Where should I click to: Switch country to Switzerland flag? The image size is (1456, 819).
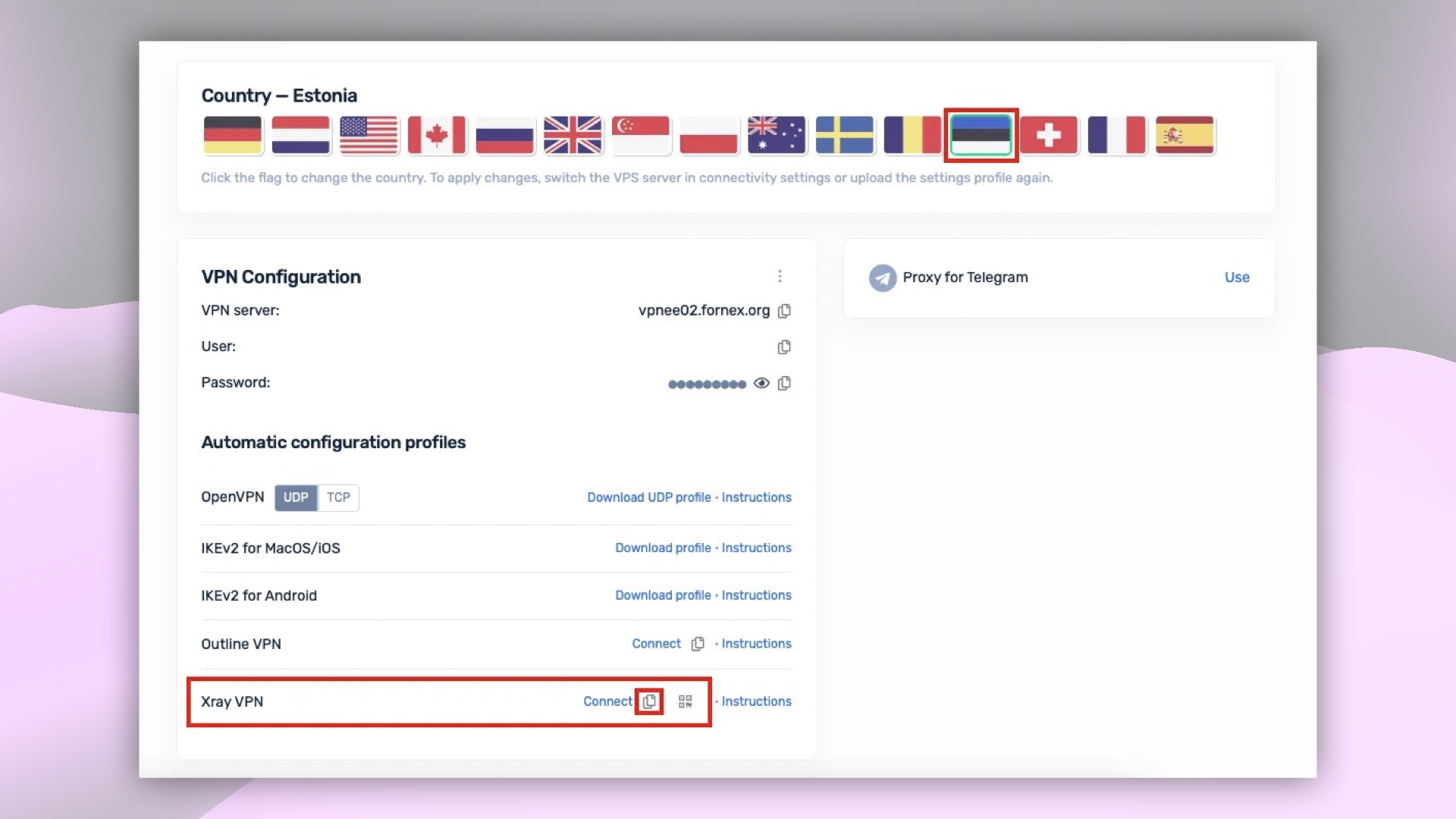point(1050,135)
